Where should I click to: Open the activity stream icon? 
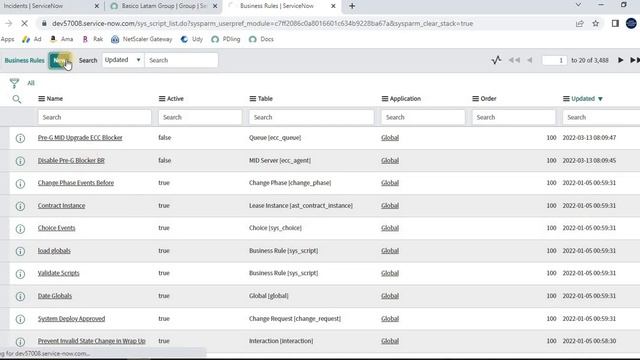496,60
